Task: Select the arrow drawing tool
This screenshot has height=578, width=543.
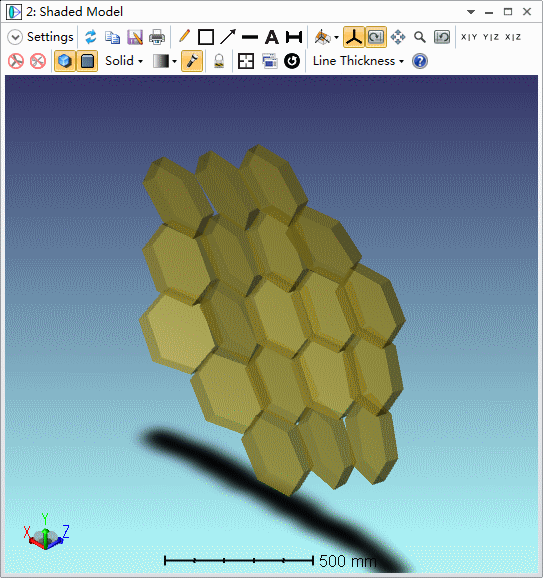Action: click(x=228, y=37)
